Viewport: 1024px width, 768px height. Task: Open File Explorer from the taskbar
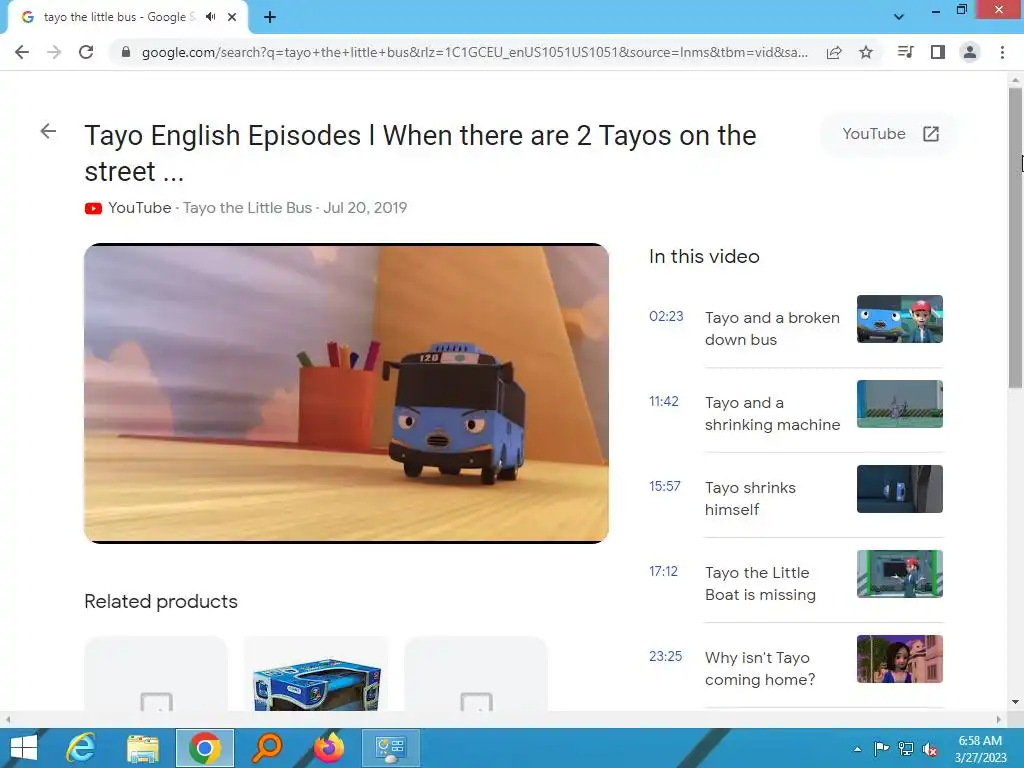point(143,748)
